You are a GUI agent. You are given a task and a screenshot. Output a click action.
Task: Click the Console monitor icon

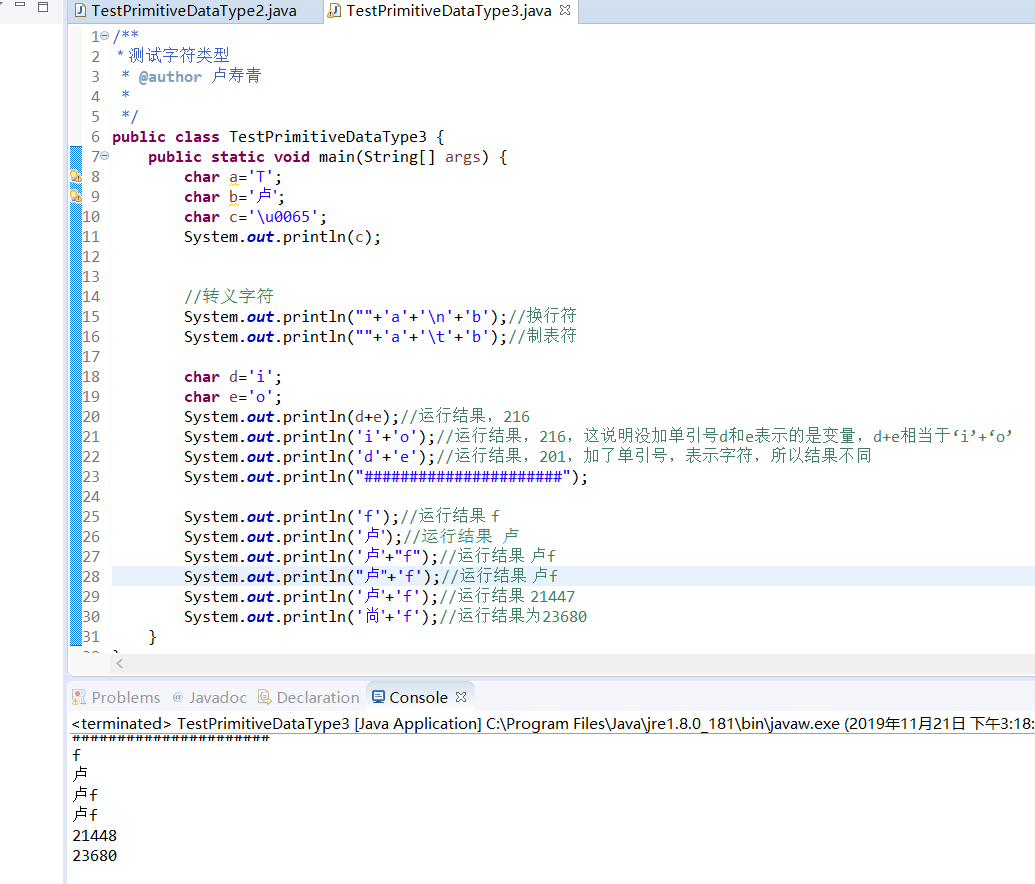(378, 697)
